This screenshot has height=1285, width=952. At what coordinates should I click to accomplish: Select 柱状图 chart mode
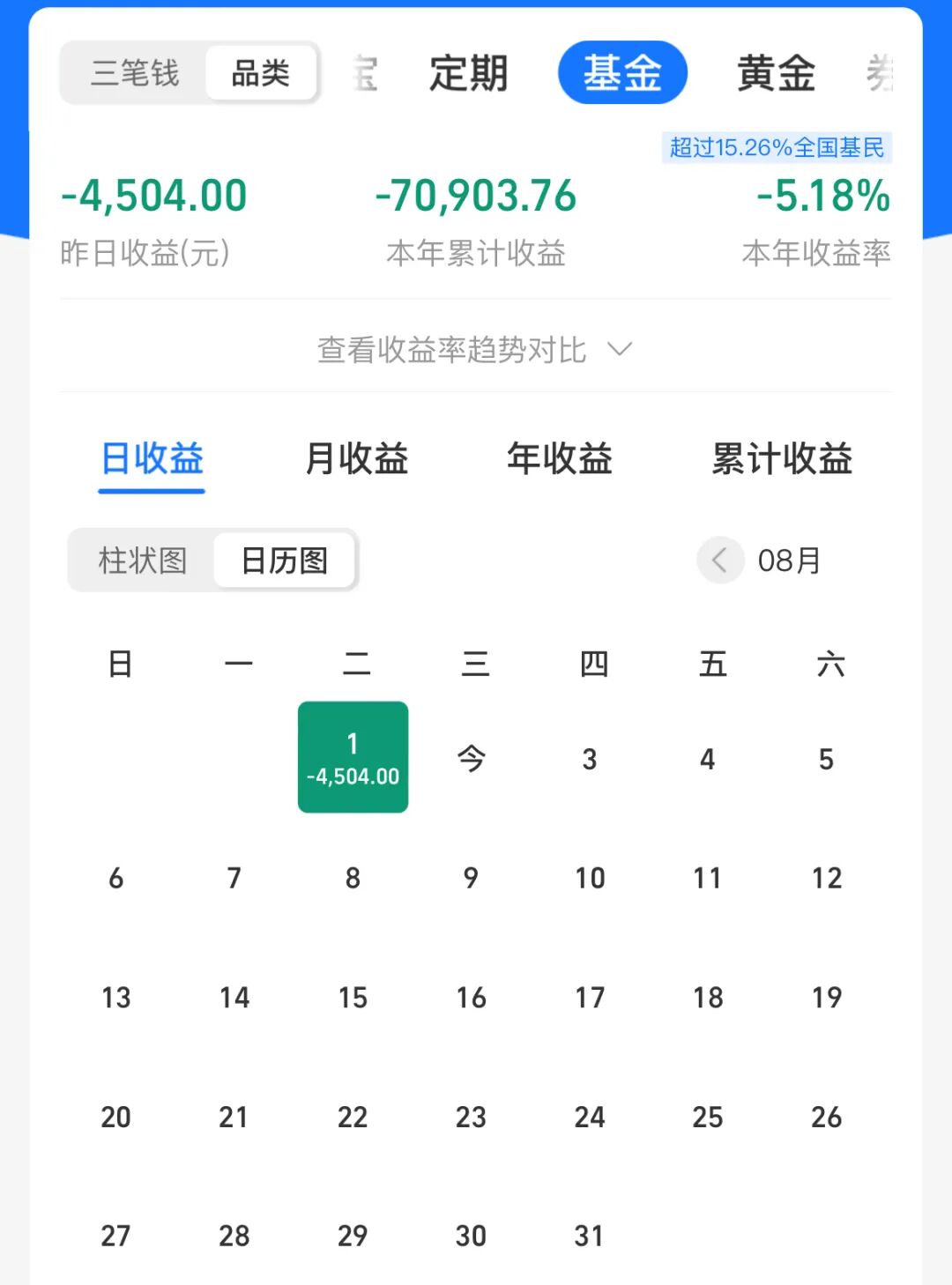(x=143, y=561)
